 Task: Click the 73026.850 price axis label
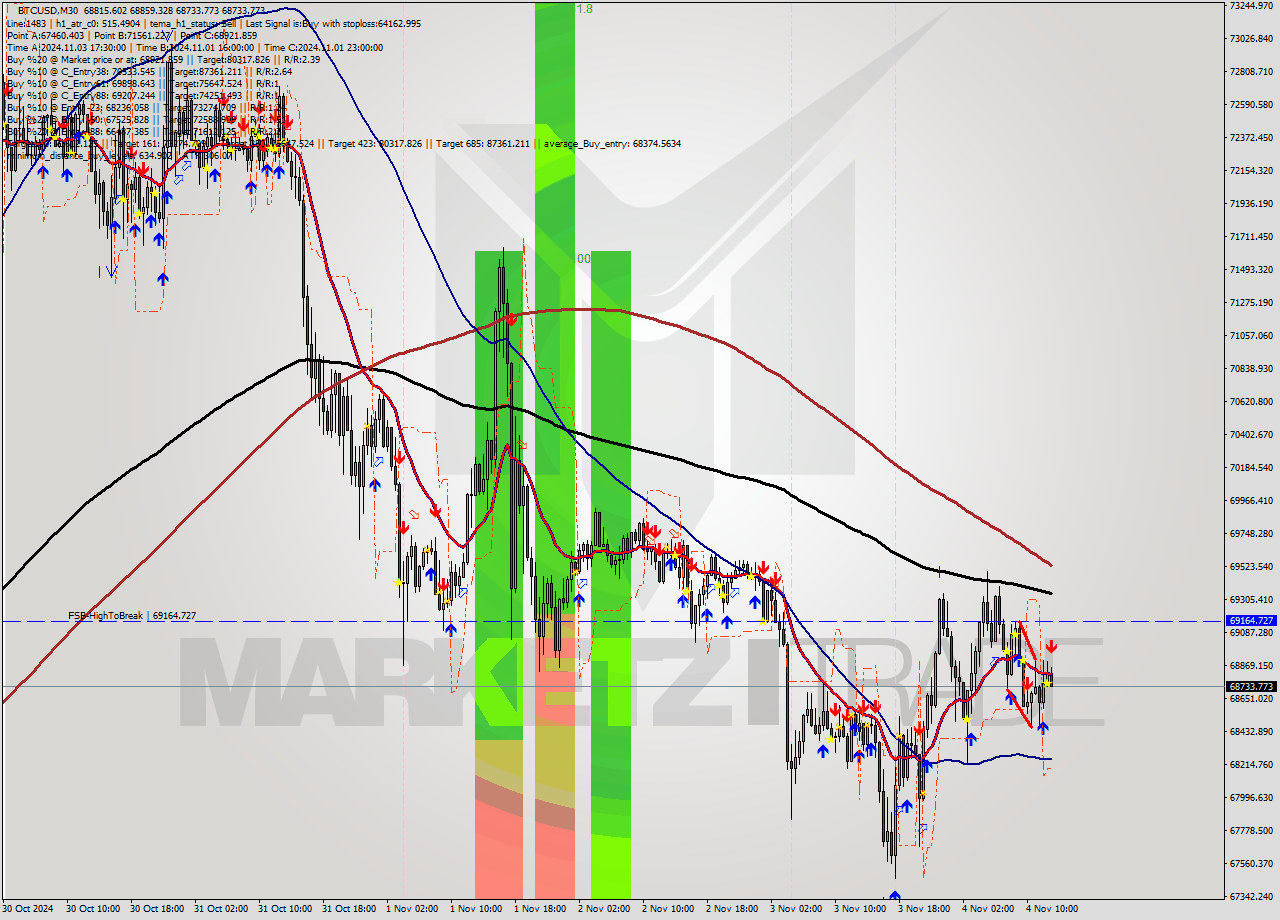coord(1252,38)
